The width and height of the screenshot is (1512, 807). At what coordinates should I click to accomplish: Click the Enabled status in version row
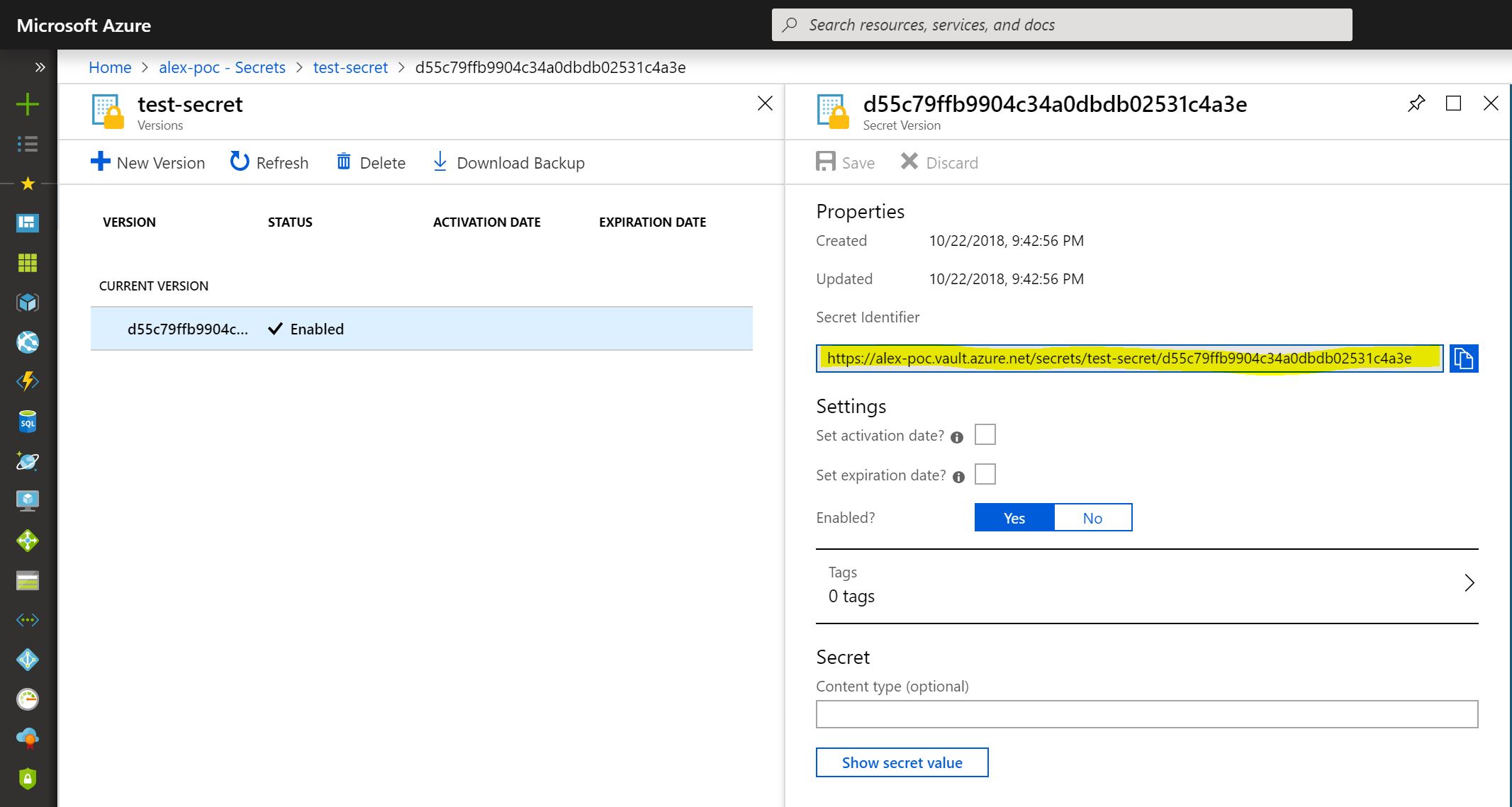click(x=306, y=329)
